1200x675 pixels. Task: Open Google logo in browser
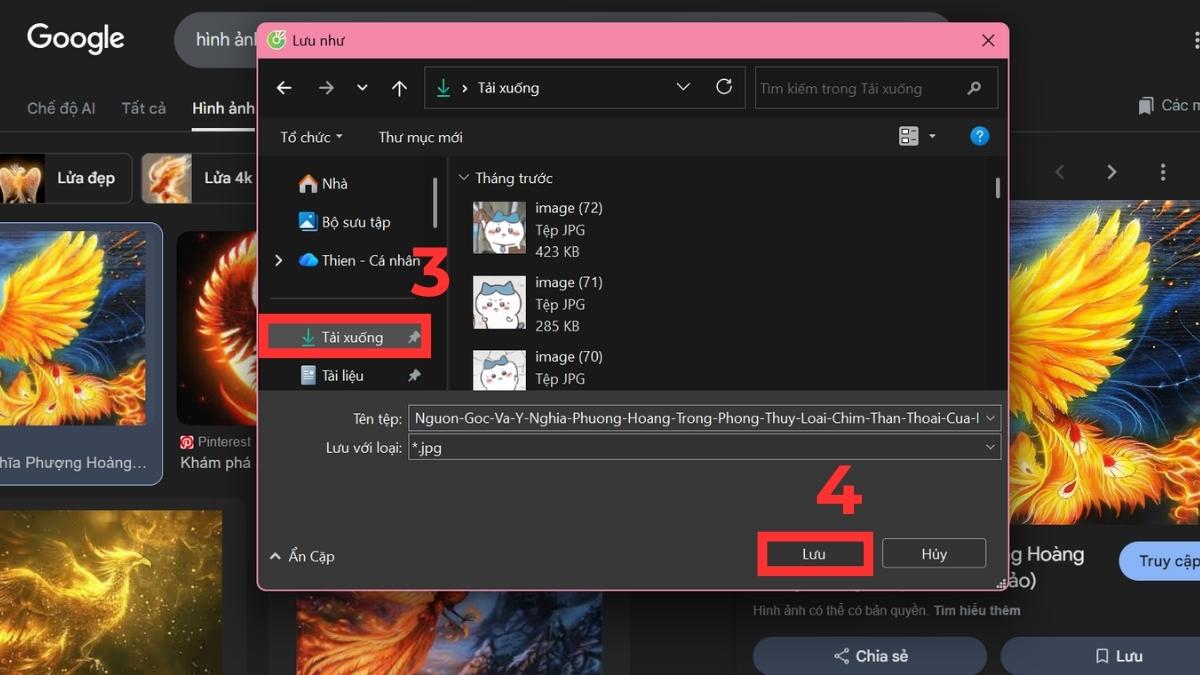(x=76, y=39)
